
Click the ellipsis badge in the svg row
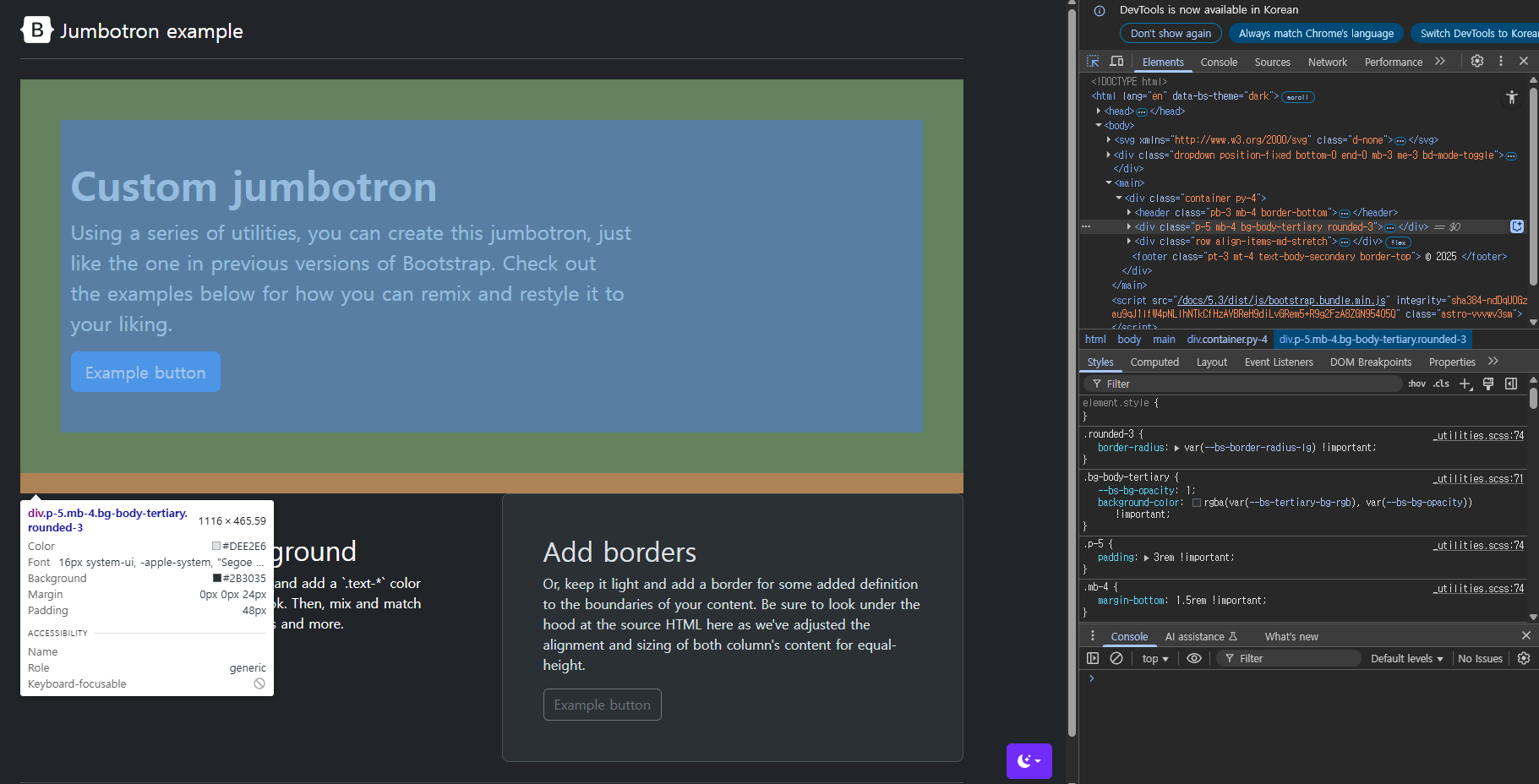[x=1400, y=140]
